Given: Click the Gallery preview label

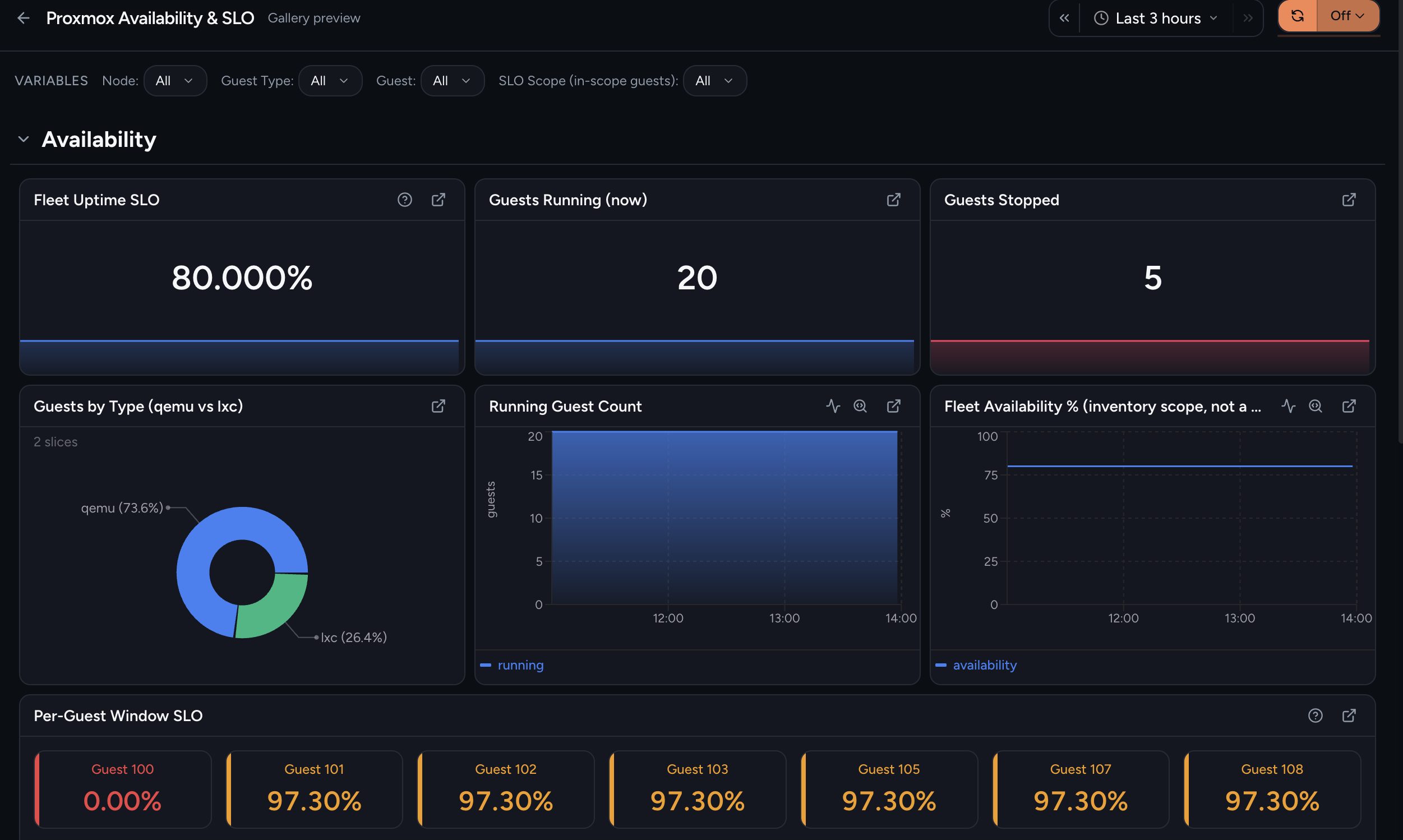Looking at the screenshot, I should click(x=314, y=18).
